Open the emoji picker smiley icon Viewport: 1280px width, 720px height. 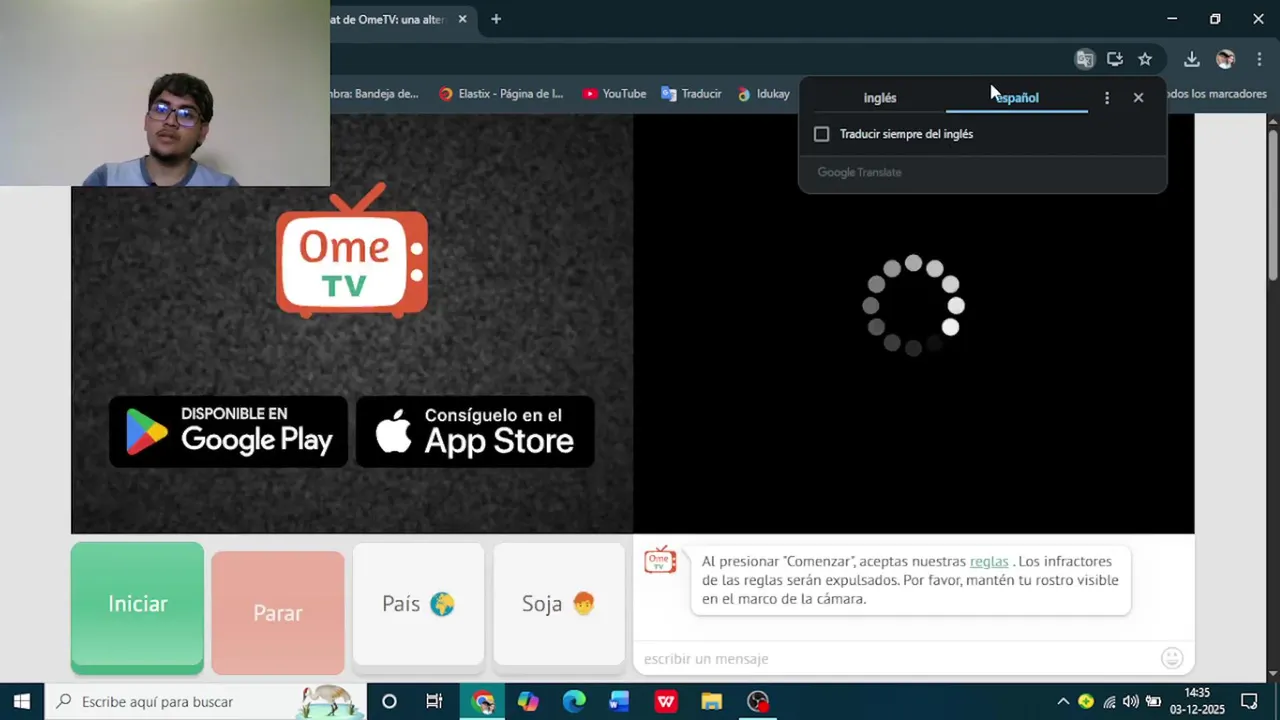point(1172,658)
